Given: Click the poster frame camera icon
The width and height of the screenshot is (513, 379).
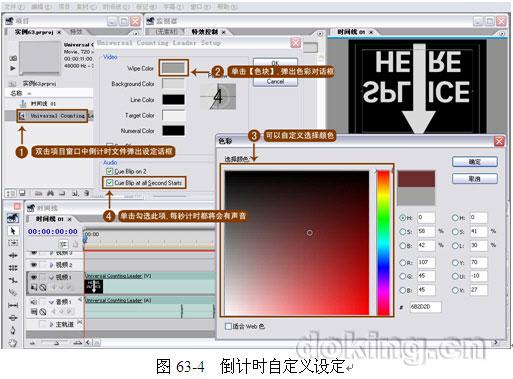Looking at the screenshot, I should (x=13, y=58).
